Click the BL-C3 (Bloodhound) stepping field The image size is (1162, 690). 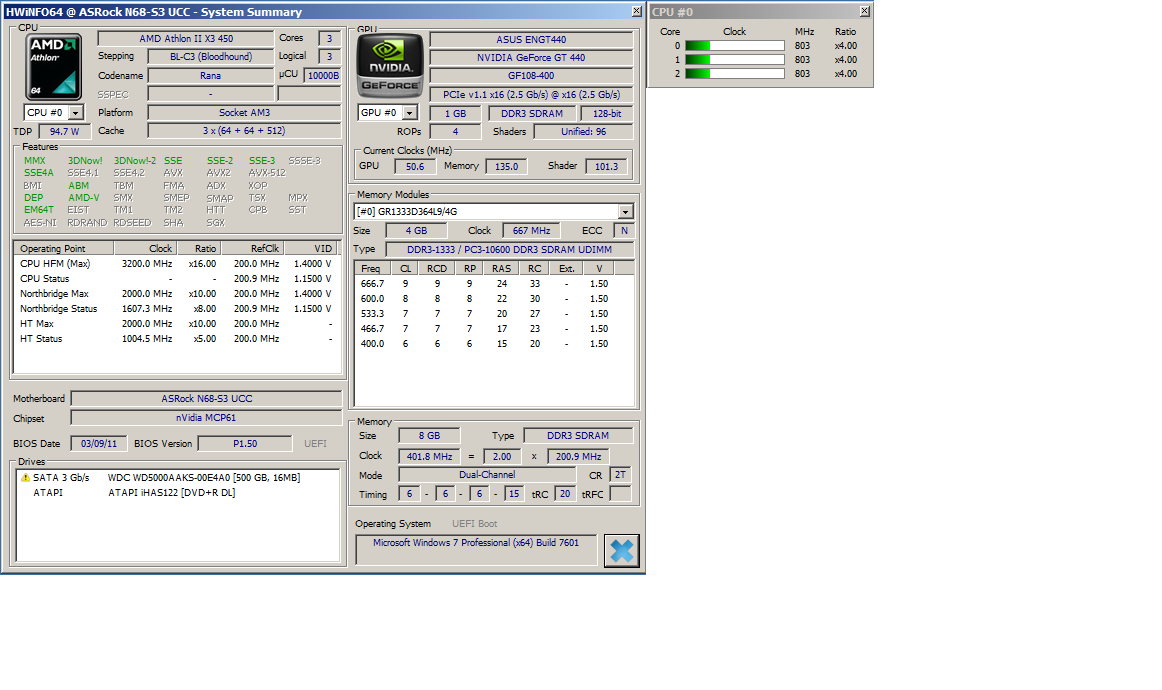[x=210, y=56]
